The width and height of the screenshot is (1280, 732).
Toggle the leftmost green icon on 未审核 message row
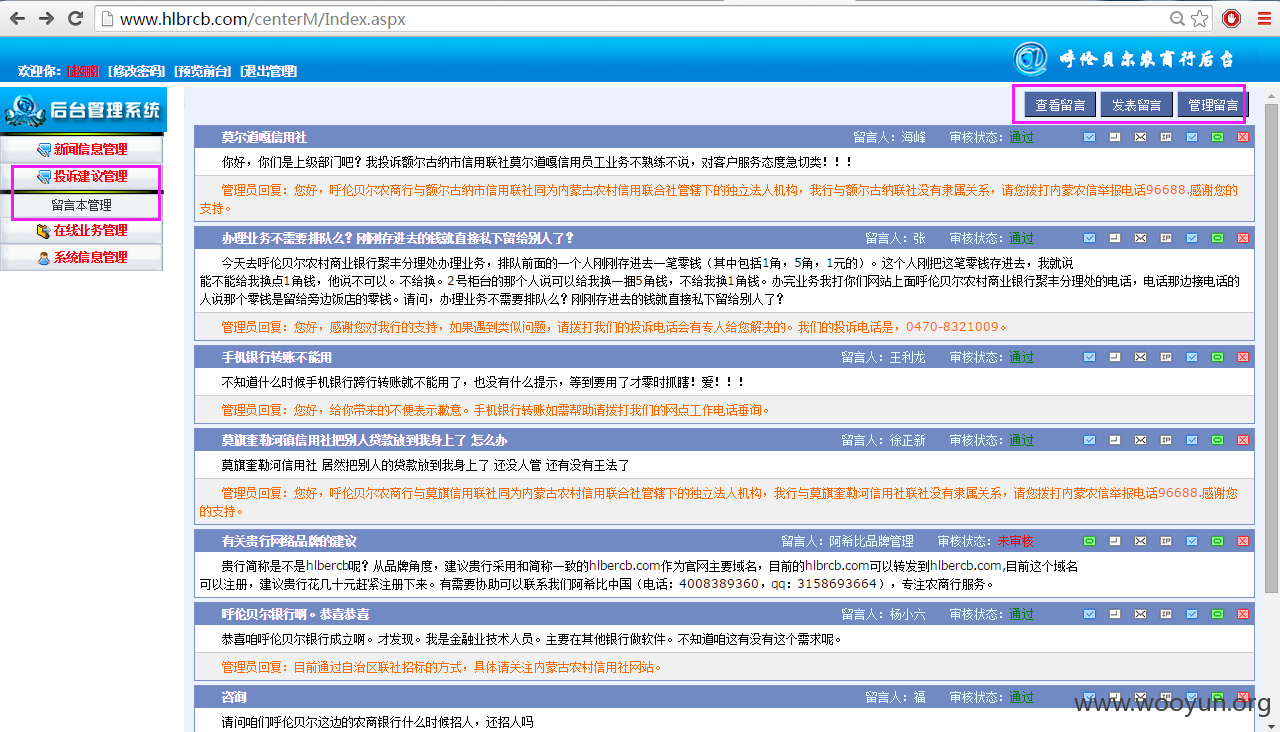[x=1089, y=541]
